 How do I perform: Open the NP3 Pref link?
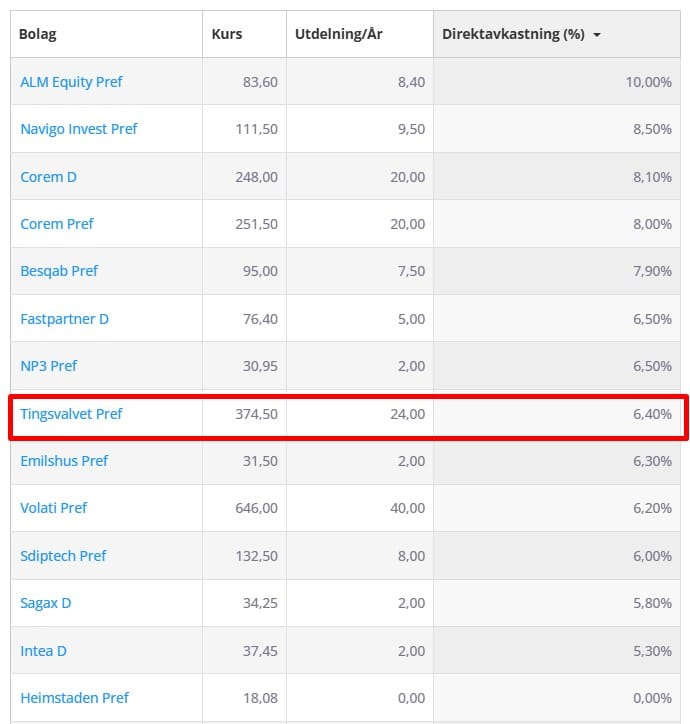tap(49, 366)
